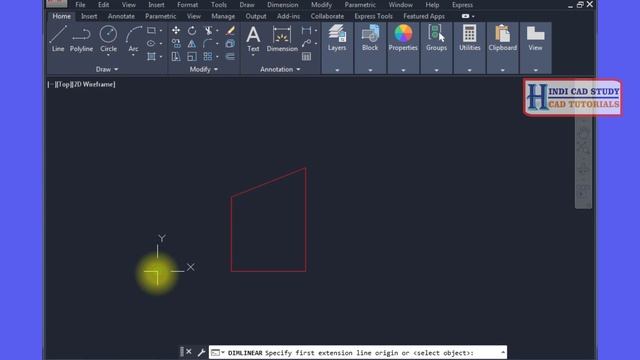Select the Hatch tool
The width and height of the screenshot is (640, 360).
[x=151, y=56]
